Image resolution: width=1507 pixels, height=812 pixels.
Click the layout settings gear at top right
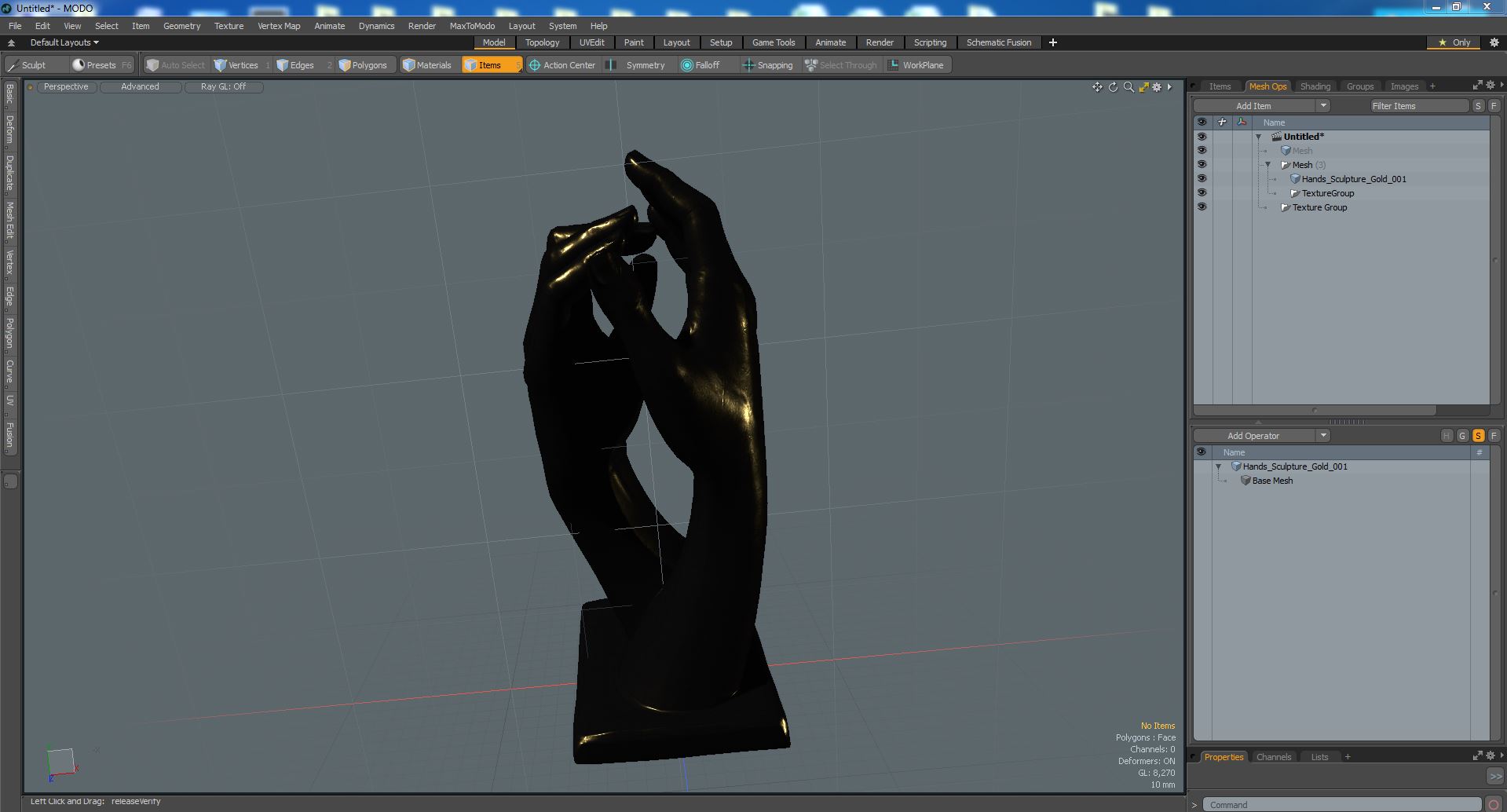(1494, 42)
